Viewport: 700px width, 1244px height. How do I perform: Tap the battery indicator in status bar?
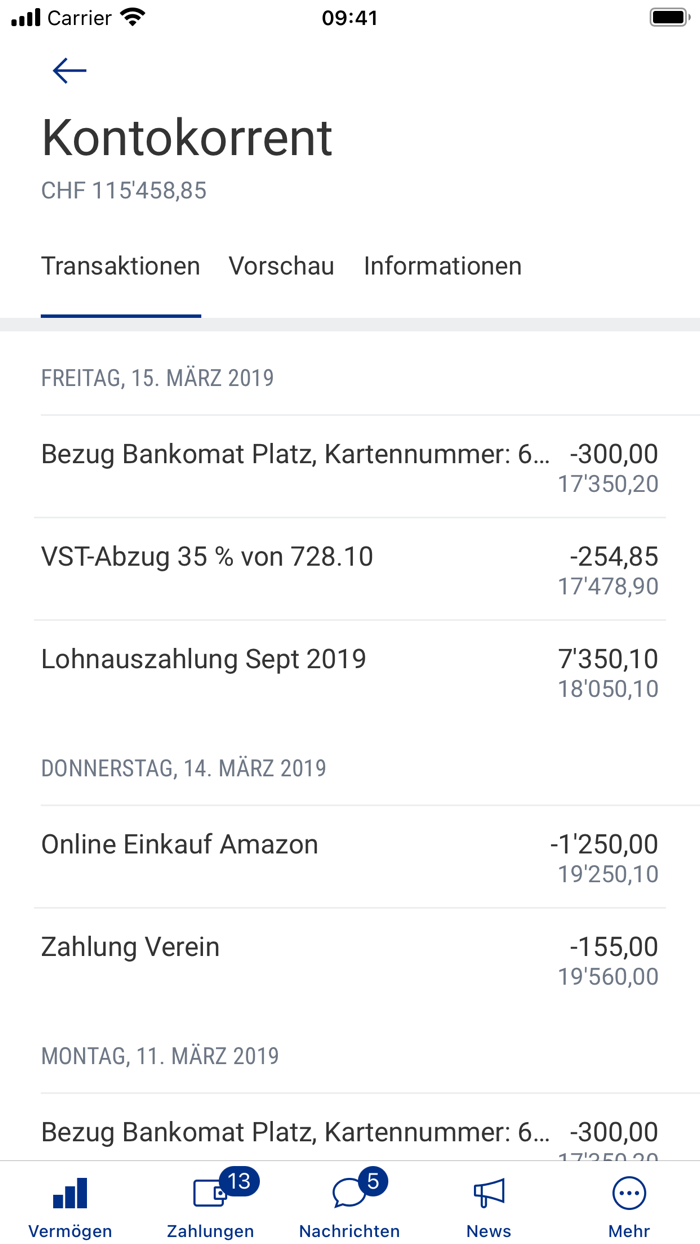[665, 15]
